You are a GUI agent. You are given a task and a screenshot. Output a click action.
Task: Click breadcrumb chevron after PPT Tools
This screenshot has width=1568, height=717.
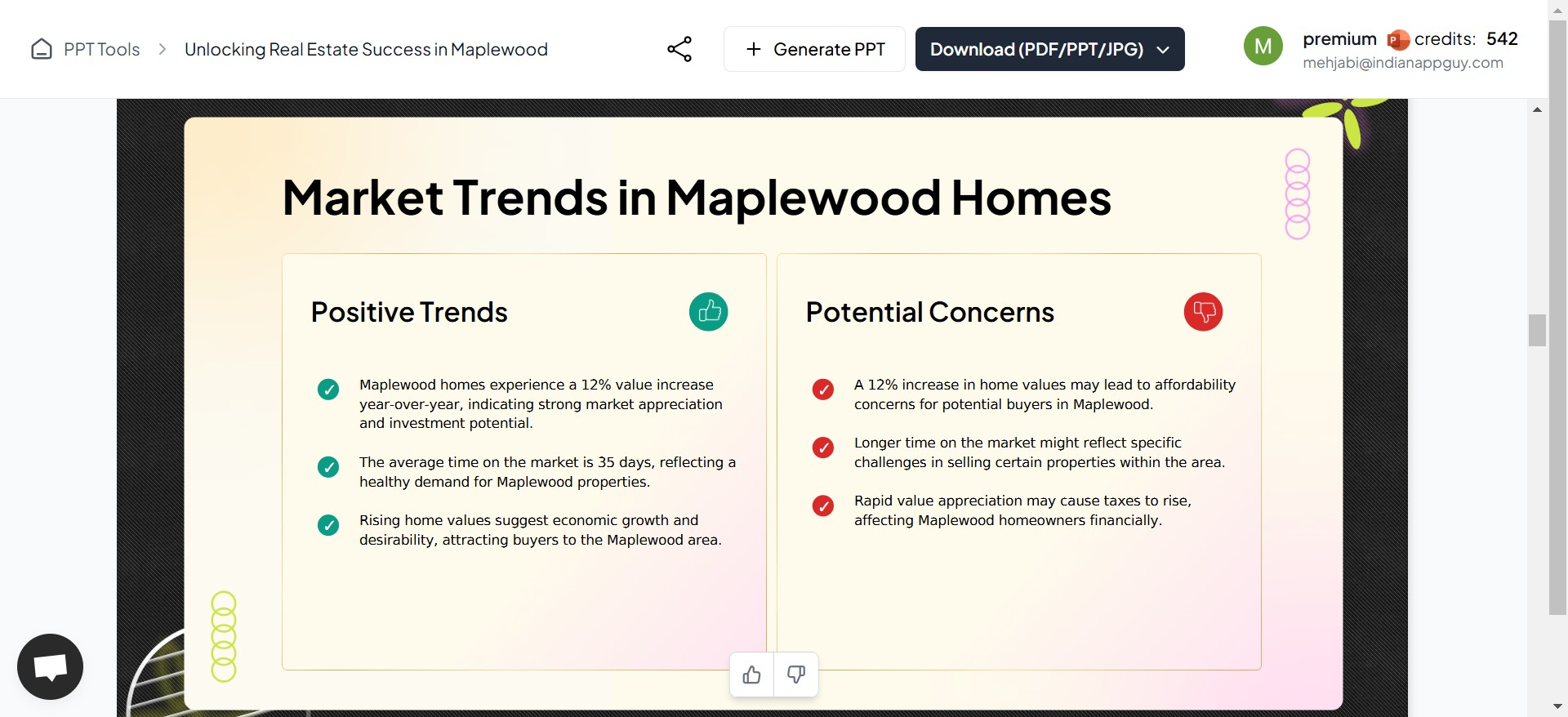click(163, 50)
